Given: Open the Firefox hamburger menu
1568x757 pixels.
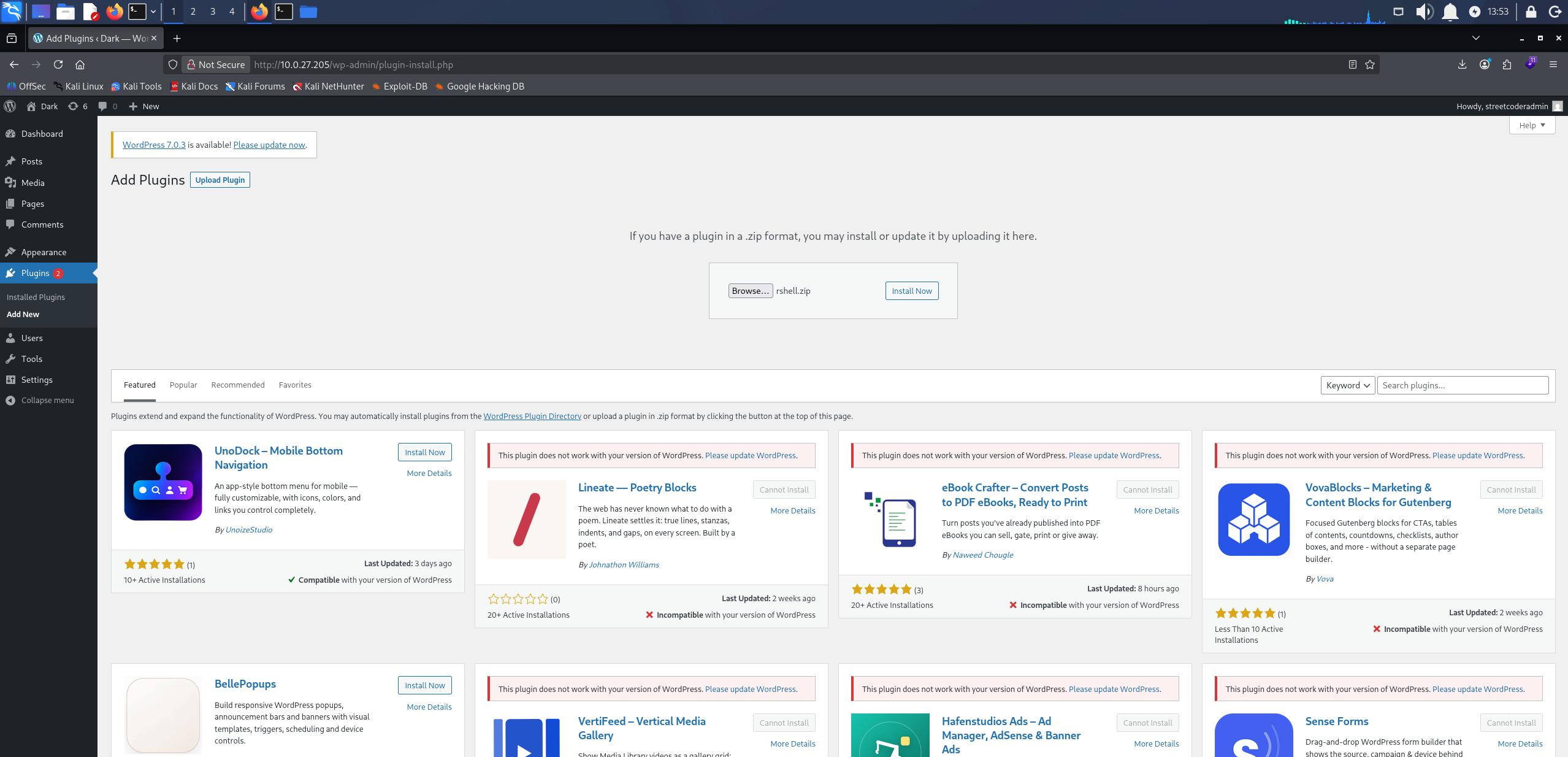Looking at the screenshot, I should click(x=1553, y=64).
